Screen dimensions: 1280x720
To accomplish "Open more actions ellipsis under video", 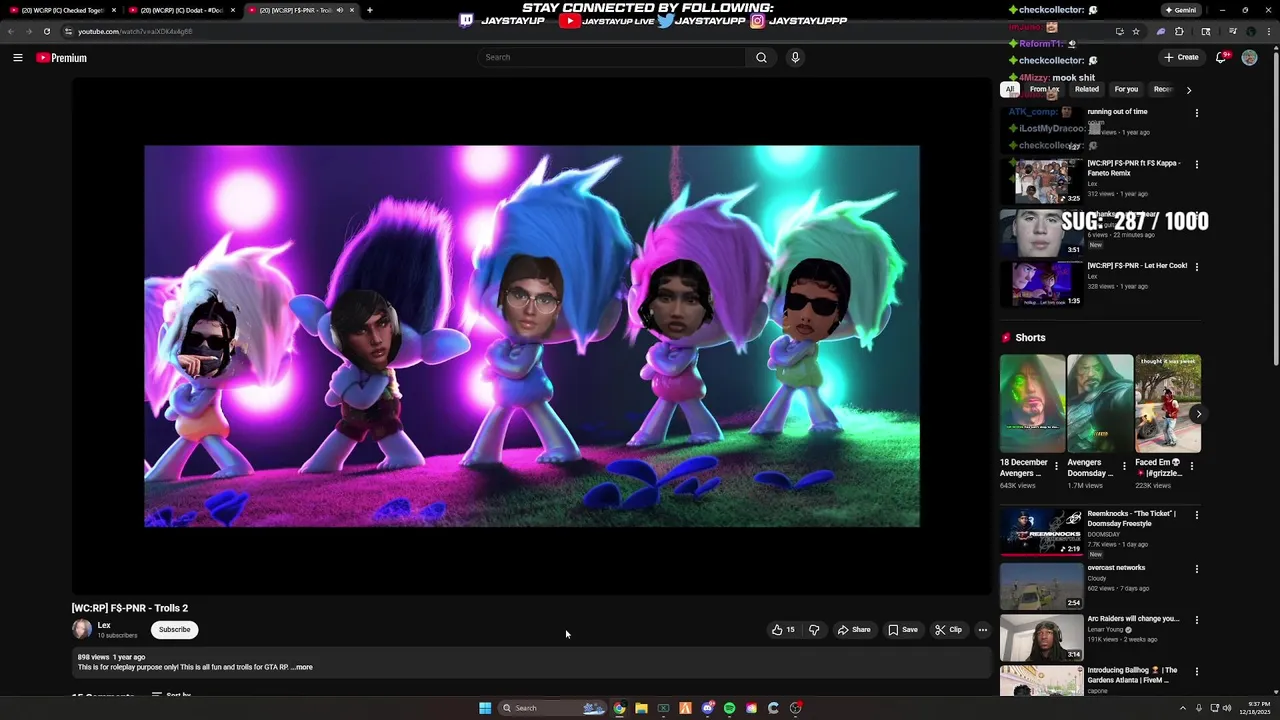I will tap(983, 630).
